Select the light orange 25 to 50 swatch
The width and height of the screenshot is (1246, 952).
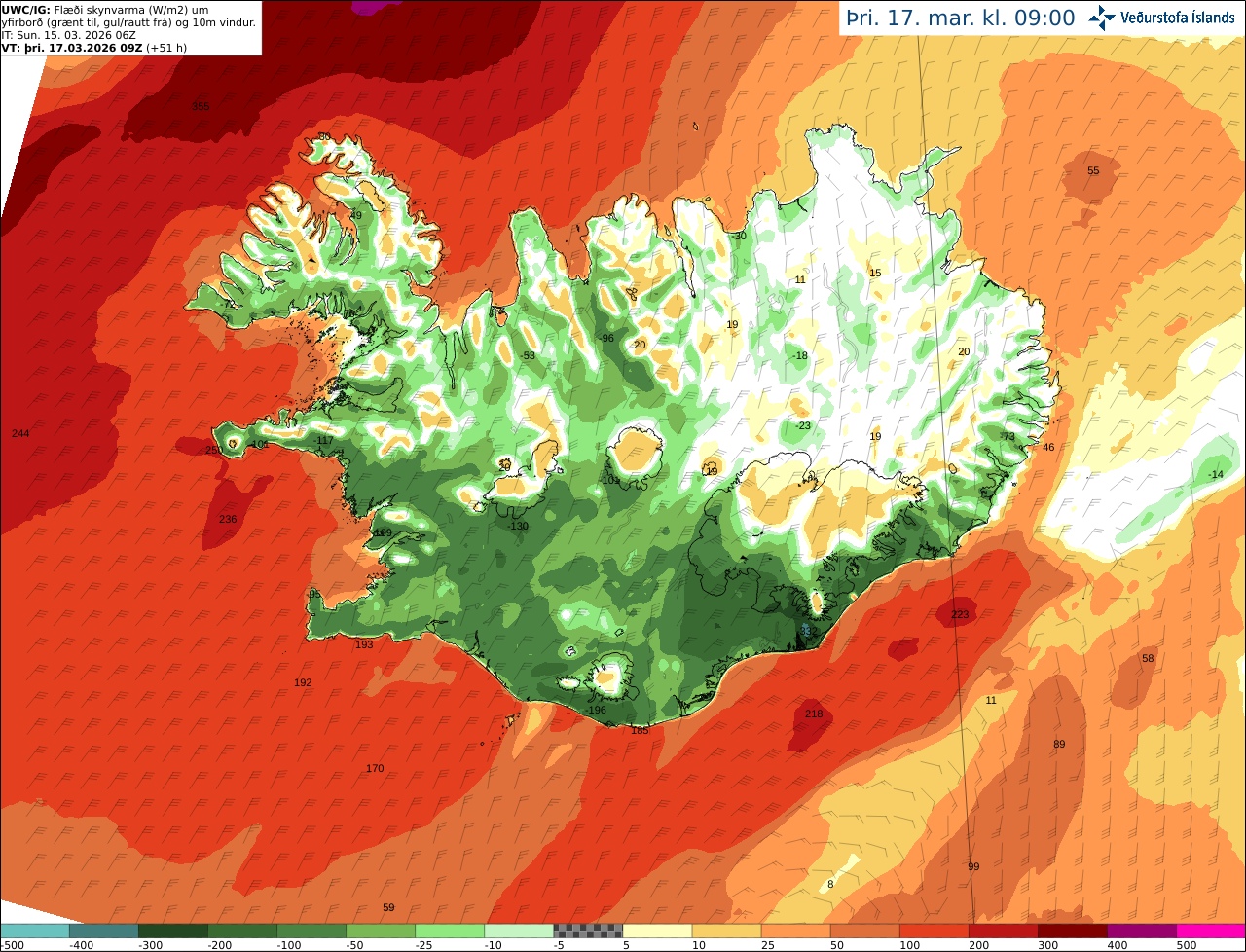795,931
